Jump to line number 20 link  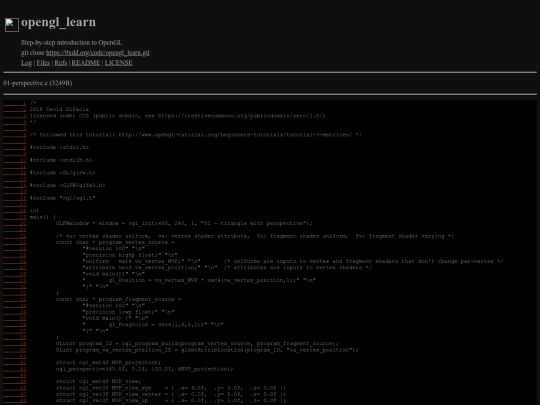tap(15, 223)
